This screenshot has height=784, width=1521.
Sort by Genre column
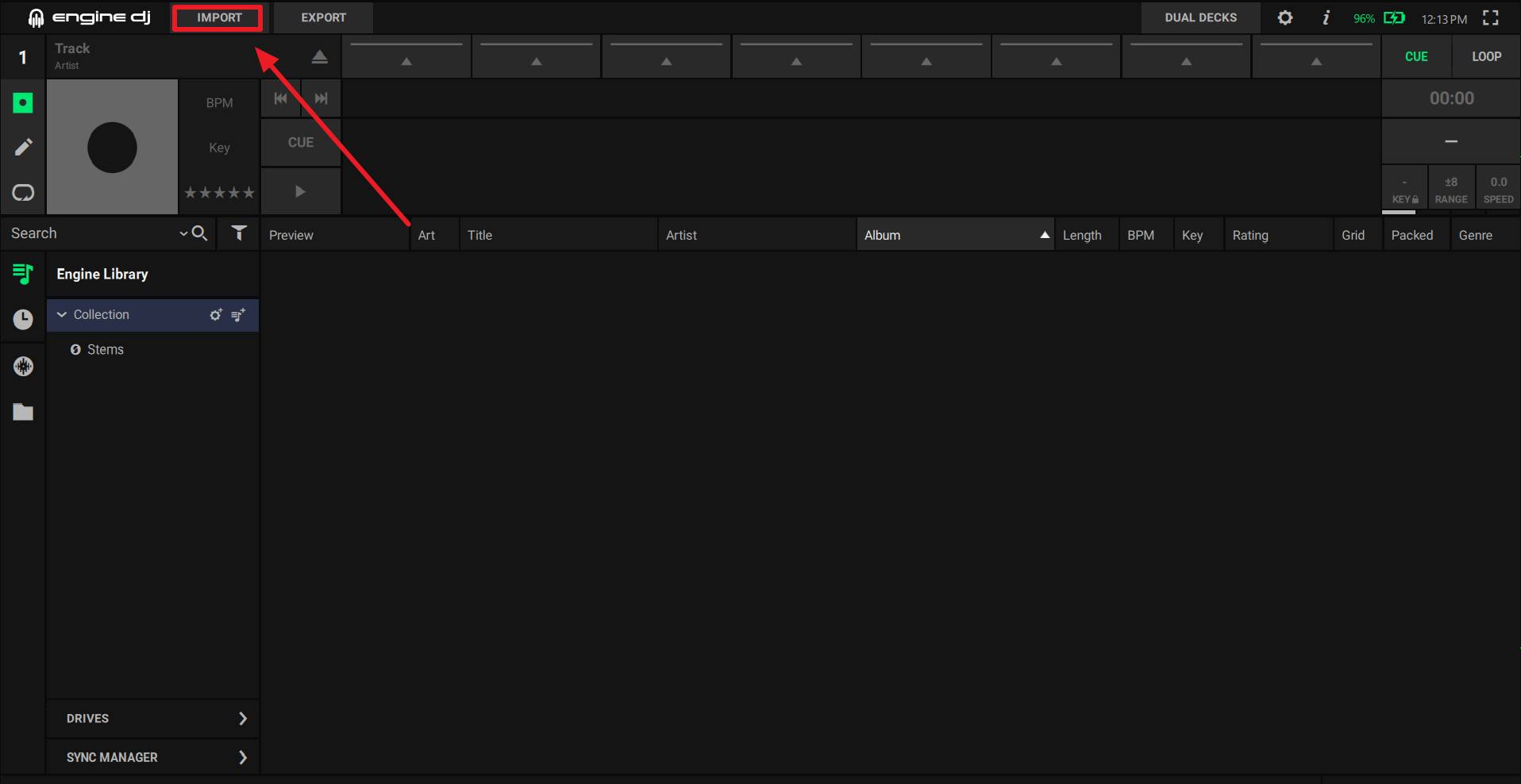1485,235
